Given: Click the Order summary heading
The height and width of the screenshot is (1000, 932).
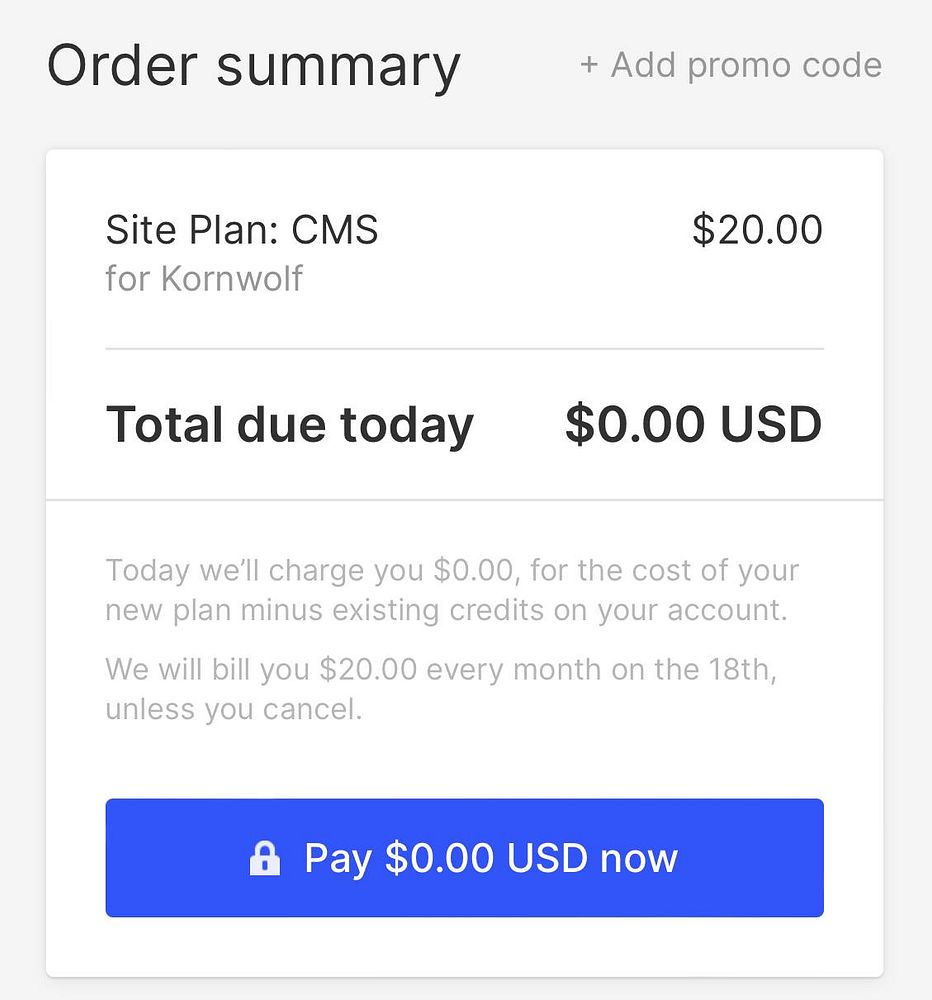Looking at the screenshot, I should tap(253, 66).
